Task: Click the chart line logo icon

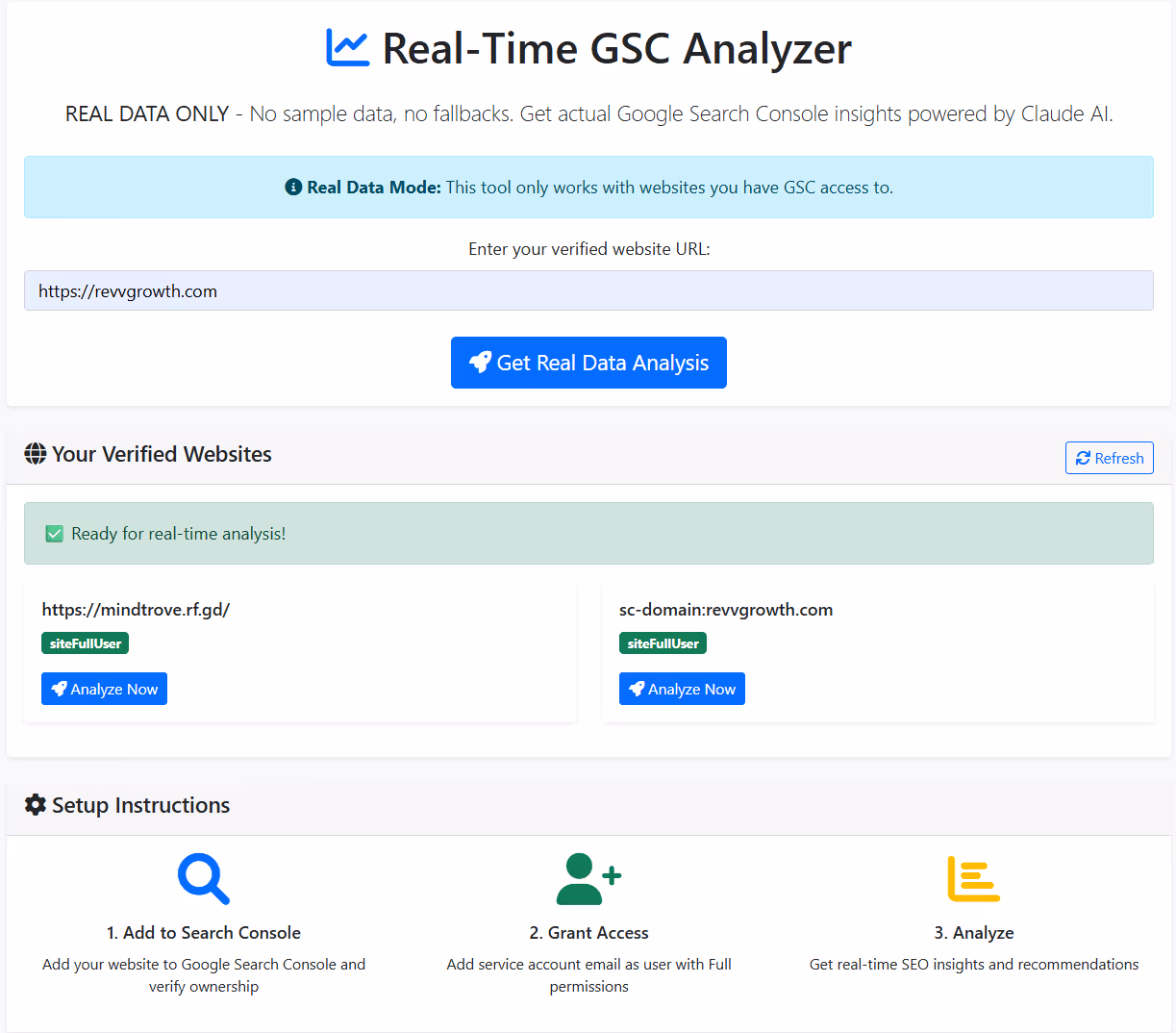Action: point(347,46)
